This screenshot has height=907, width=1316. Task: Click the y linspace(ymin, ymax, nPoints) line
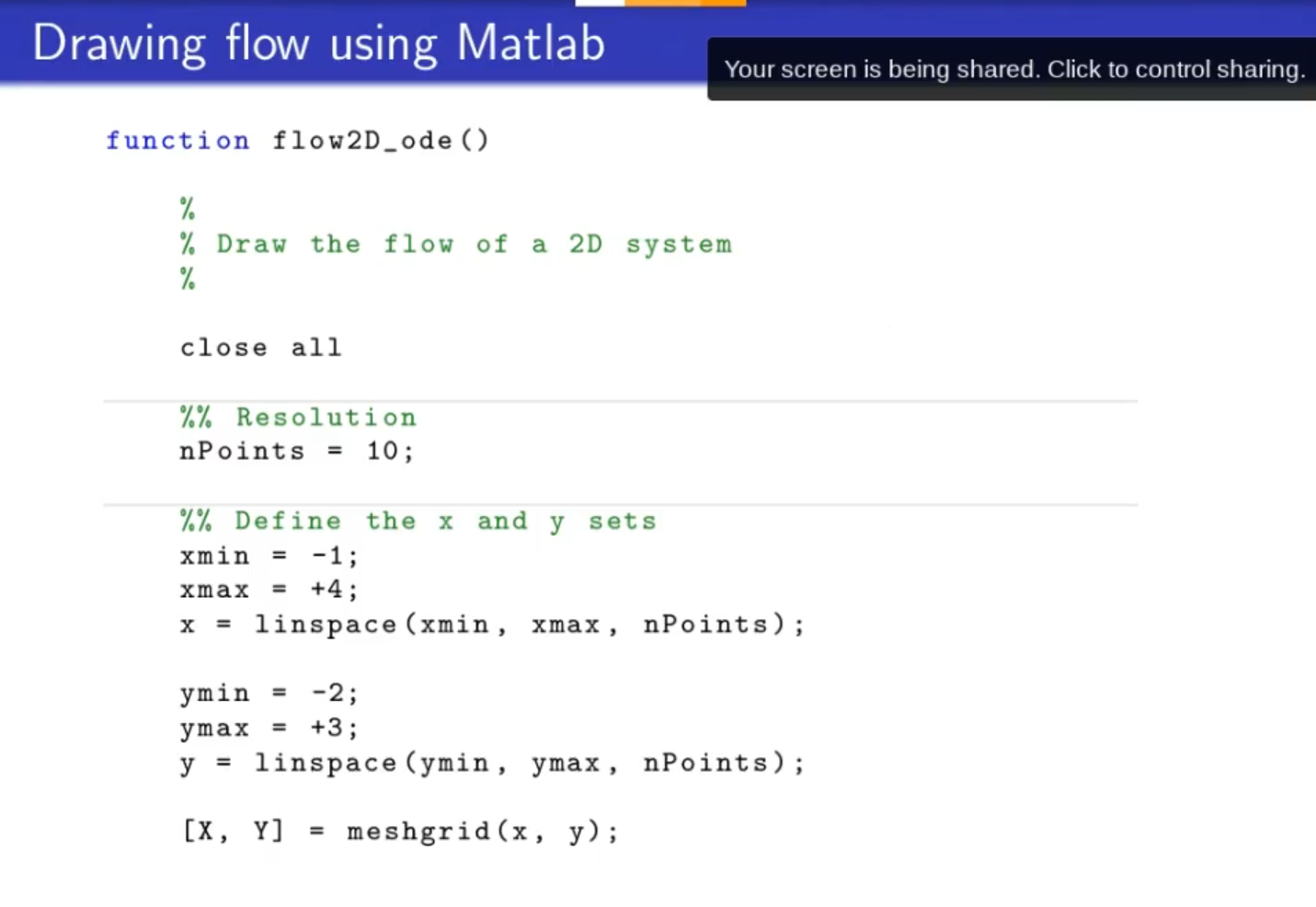pyautogui.click(x=492, y=763)
